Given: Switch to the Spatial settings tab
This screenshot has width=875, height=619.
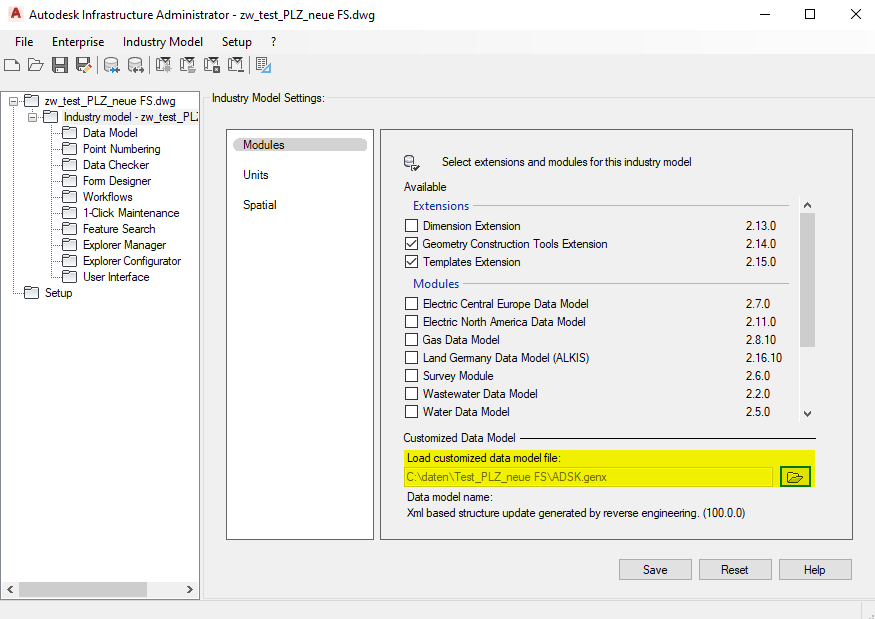Looking at the screenshot, I should tap(259, 205).
